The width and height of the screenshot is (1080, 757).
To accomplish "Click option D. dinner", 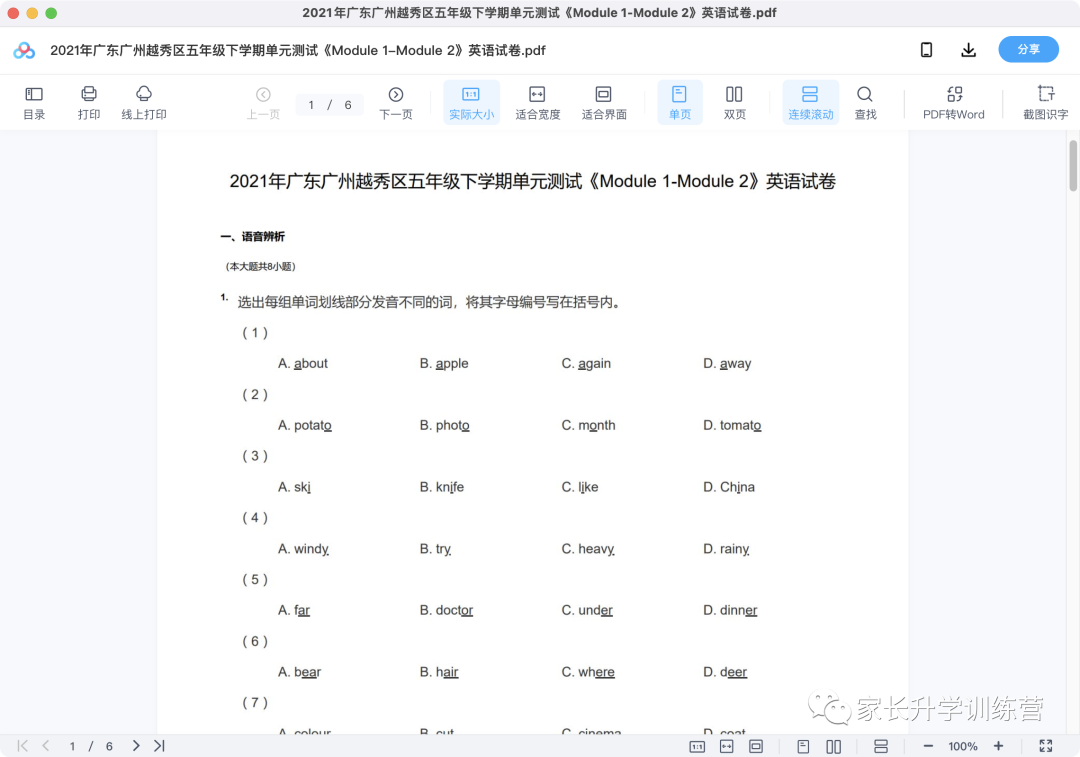I will pos(730,610).
